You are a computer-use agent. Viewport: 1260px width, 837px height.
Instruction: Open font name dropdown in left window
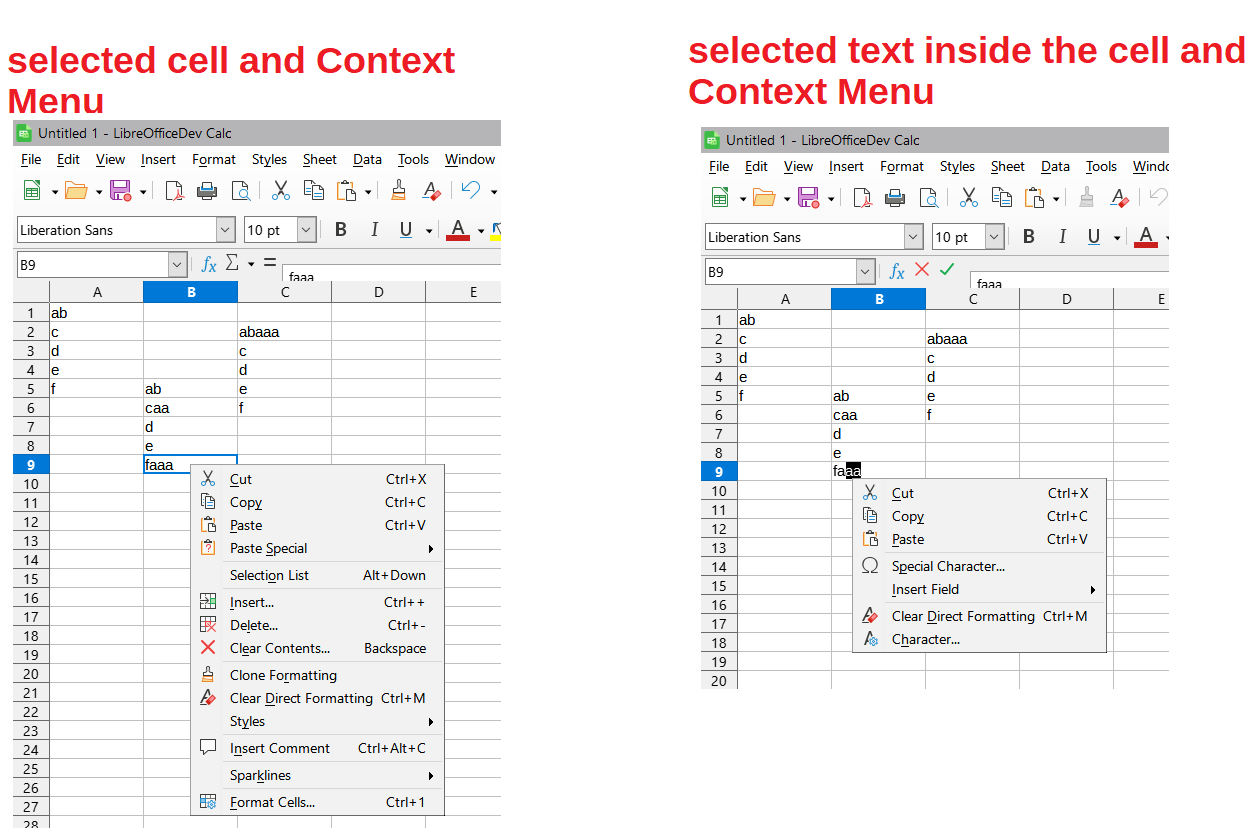pos(225,230)
